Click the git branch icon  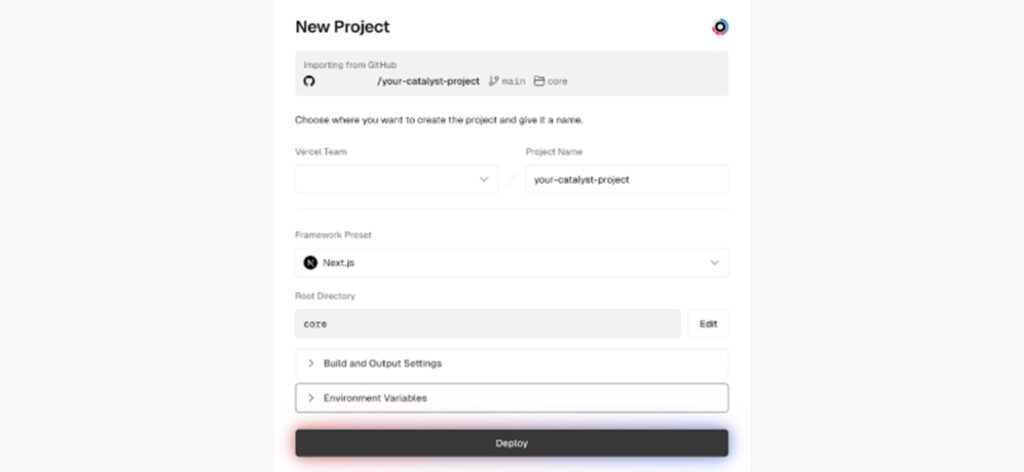pos(493,81)
